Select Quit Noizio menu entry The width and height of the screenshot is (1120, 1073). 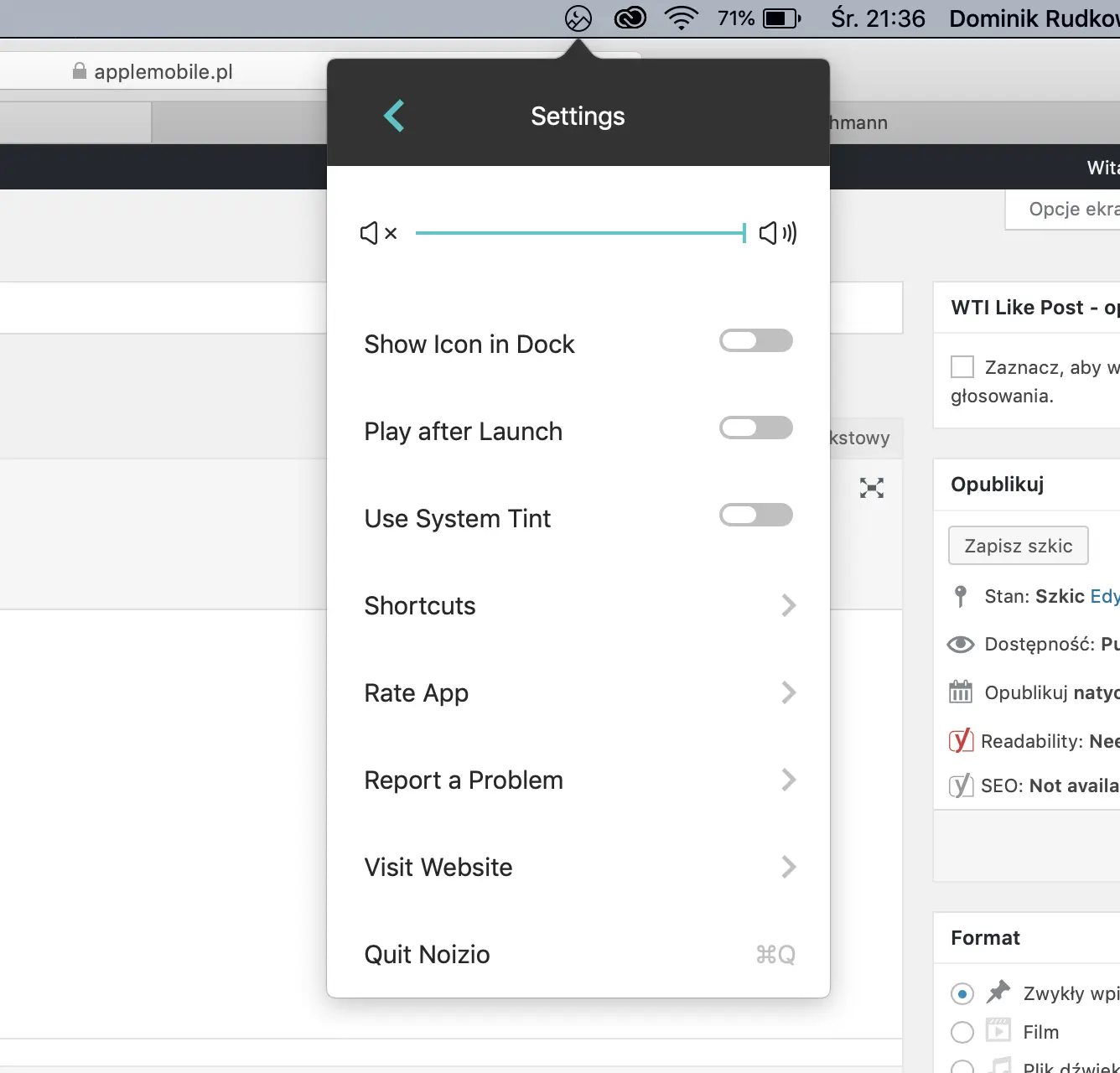428,954
